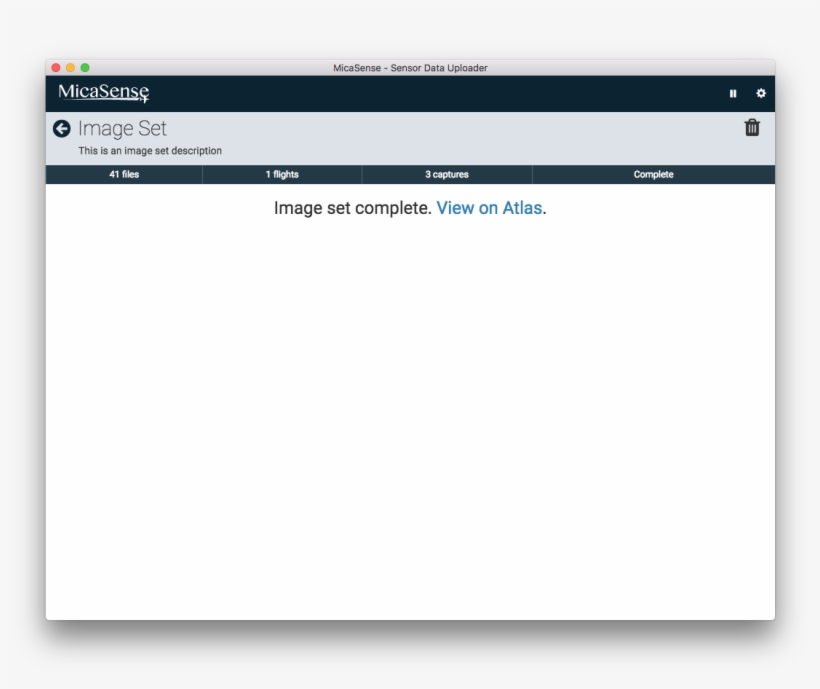Minimize the window with the yellow button
The height and width of the screenshot is (689, 820).
(70, 68)
